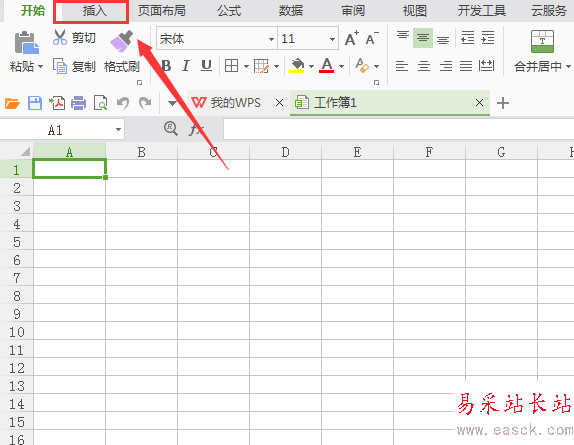This screenshot has height=445, width=574.
Task: Open the 公式 (Formulas) tab
Action: 229,11
